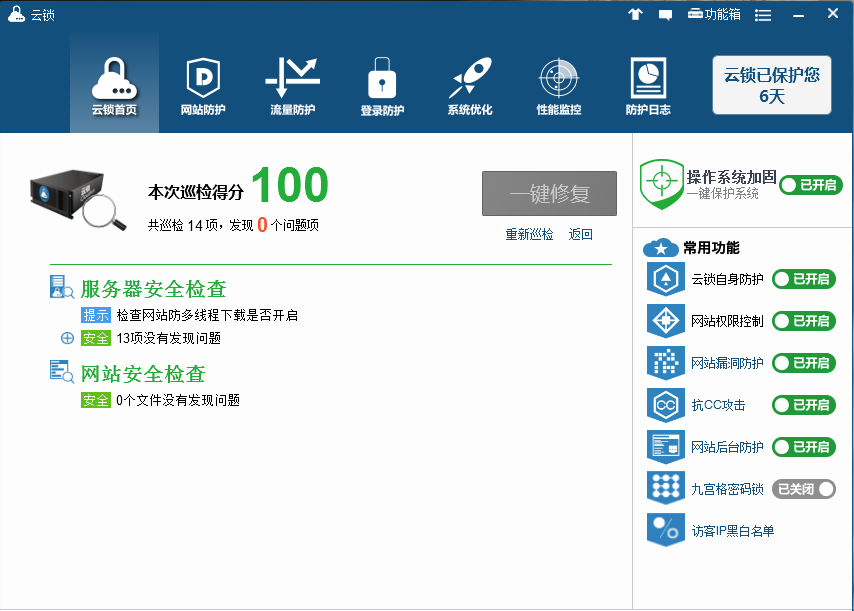
Task: Disable 网站漏洞防护 switch
Action: (x=804, y=363)
